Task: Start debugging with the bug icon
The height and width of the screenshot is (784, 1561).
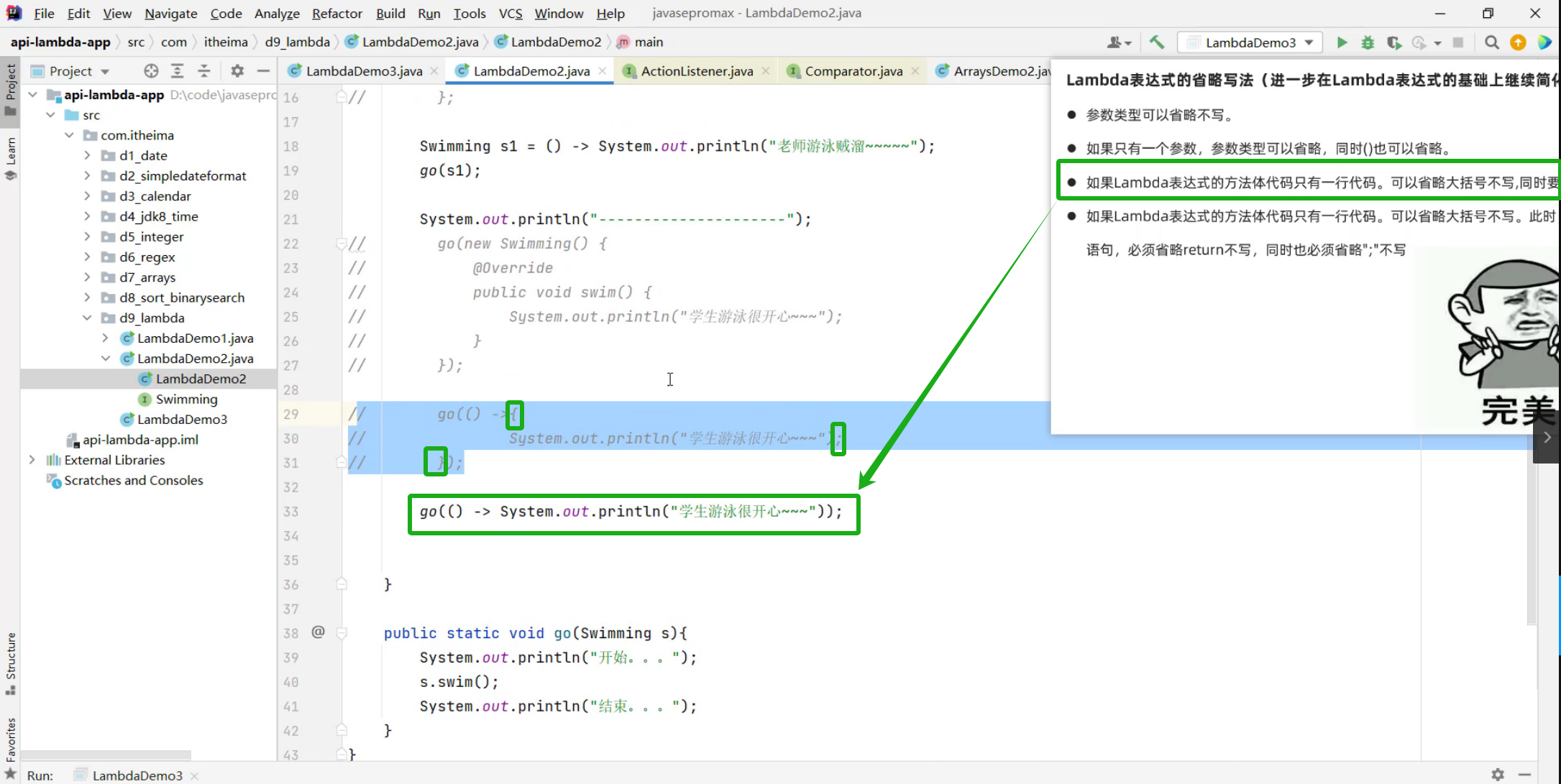Action: [x=1368, y=42]
